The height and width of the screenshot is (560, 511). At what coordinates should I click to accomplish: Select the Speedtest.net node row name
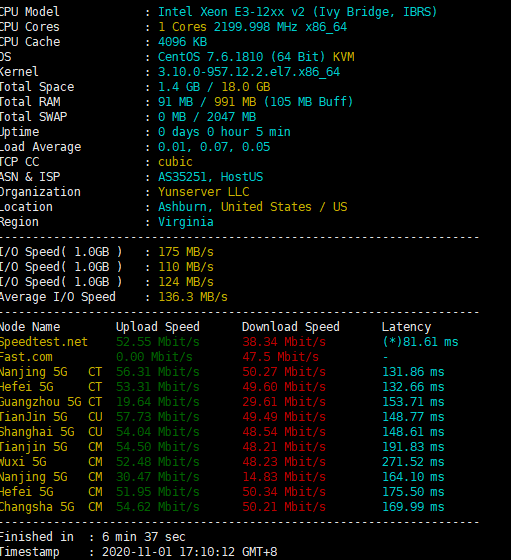(x=44, y=342)
